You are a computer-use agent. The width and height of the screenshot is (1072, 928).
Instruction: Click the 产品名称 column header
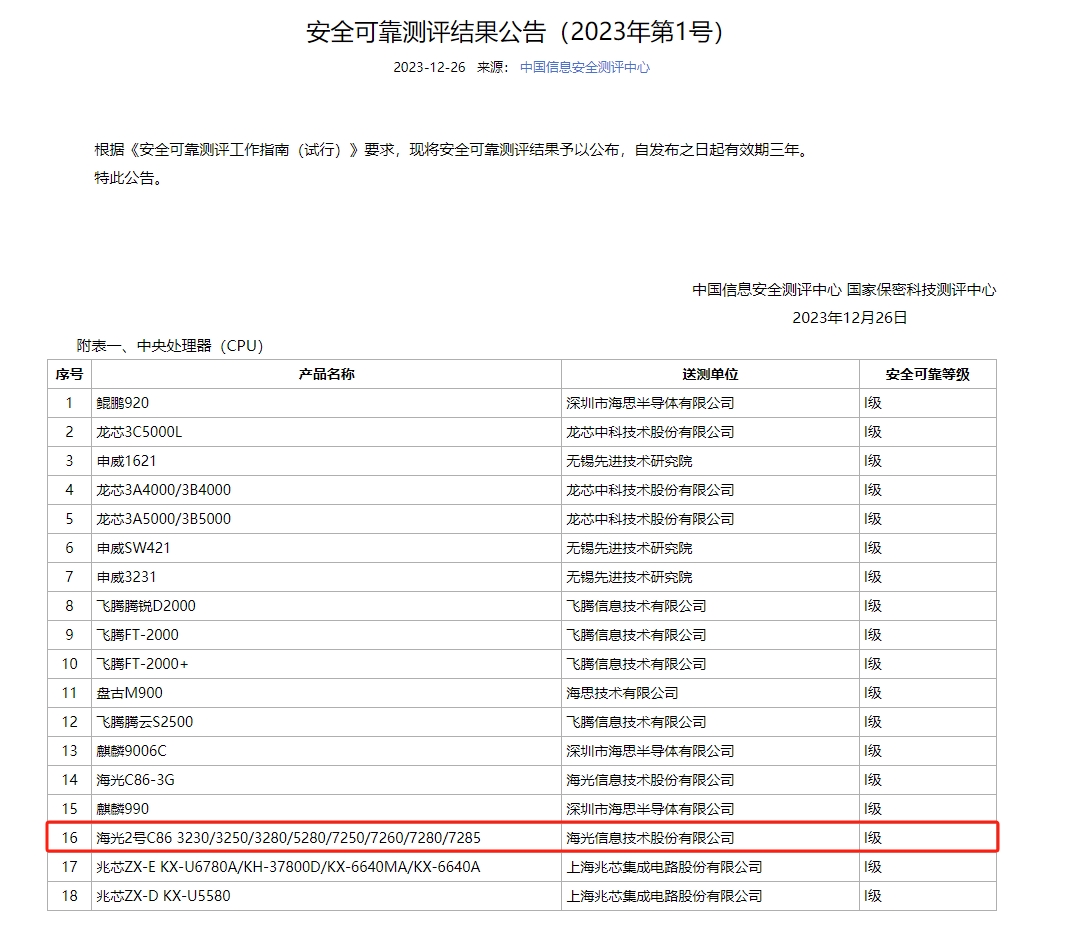[x=326, y=374]
